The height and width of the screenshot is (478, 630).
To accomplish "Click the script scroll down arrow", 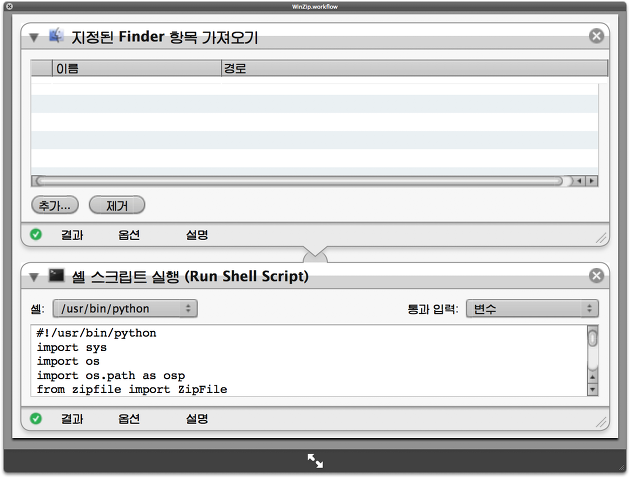I will (x=592, y=389).
